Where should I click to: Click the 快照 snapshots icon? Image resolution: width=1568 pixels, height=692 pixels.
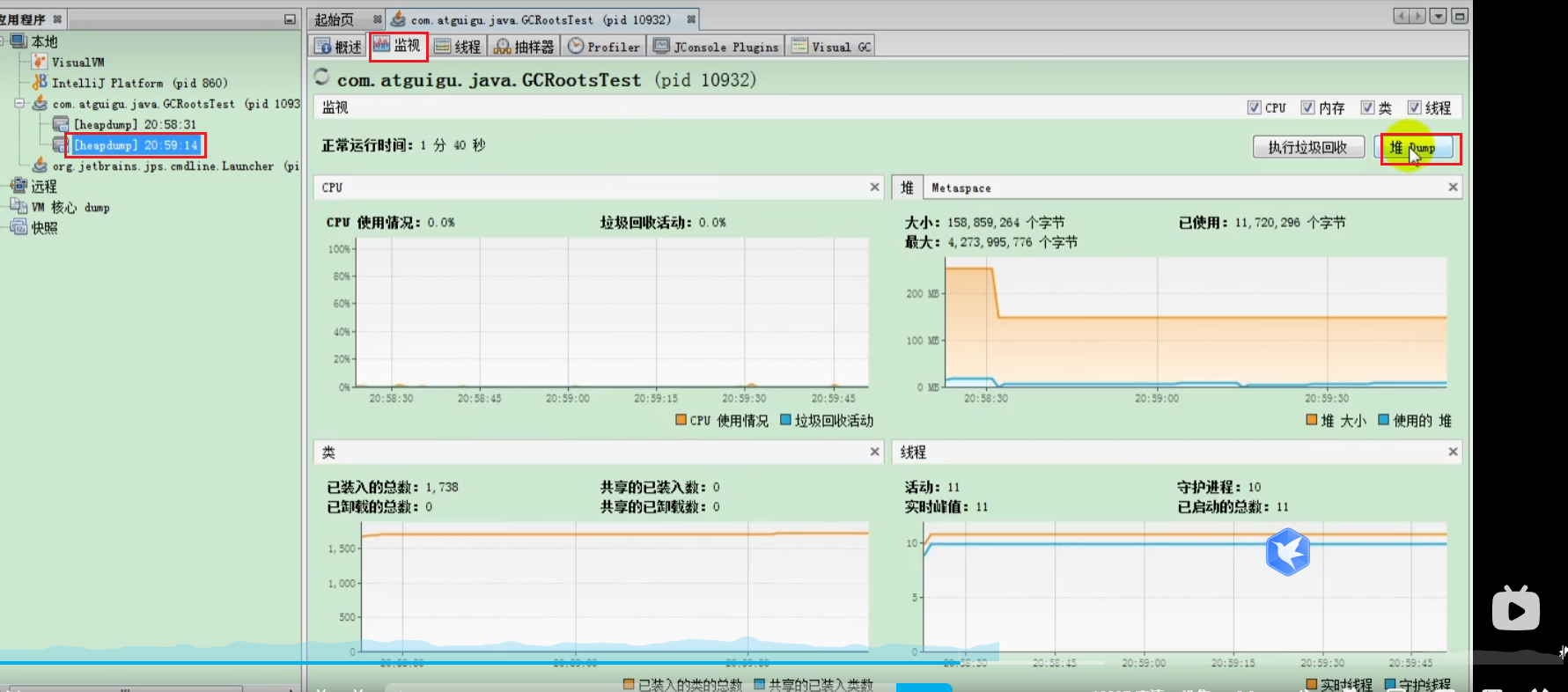(x=18, y=227)
